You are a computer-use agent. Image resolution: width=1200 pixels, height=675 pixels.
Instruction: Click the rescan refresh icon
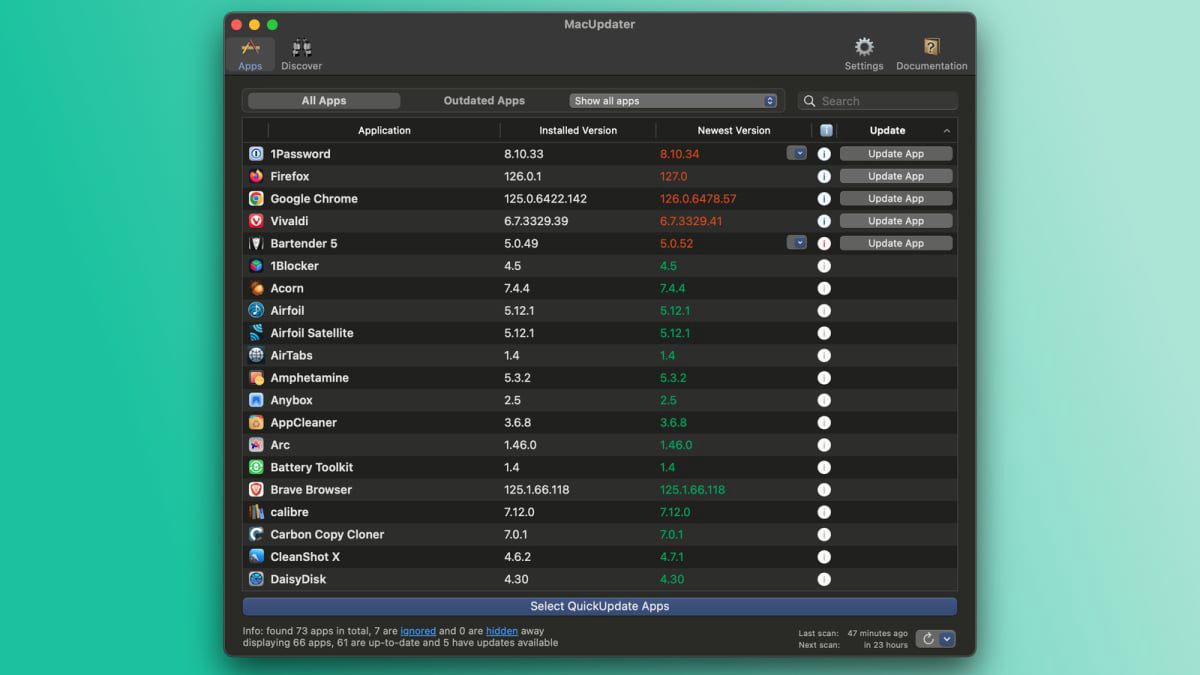(928, 639)
